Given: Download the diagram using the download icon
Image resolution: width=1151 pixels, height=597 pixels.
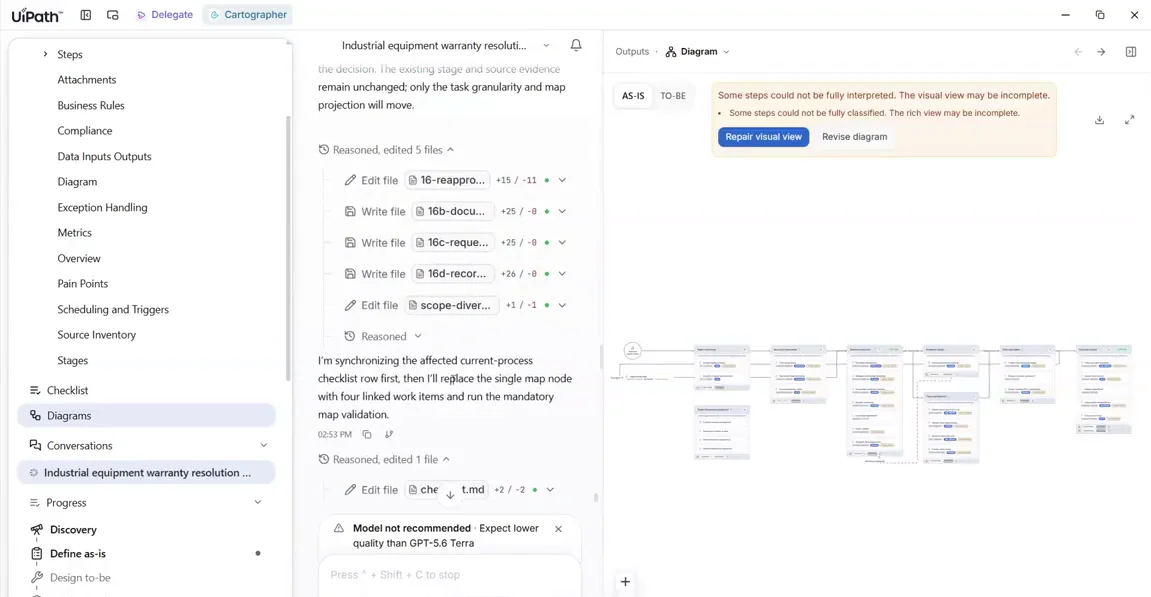Looking at the screenshot, I should pyautogui.click(x=1100, y=120).
